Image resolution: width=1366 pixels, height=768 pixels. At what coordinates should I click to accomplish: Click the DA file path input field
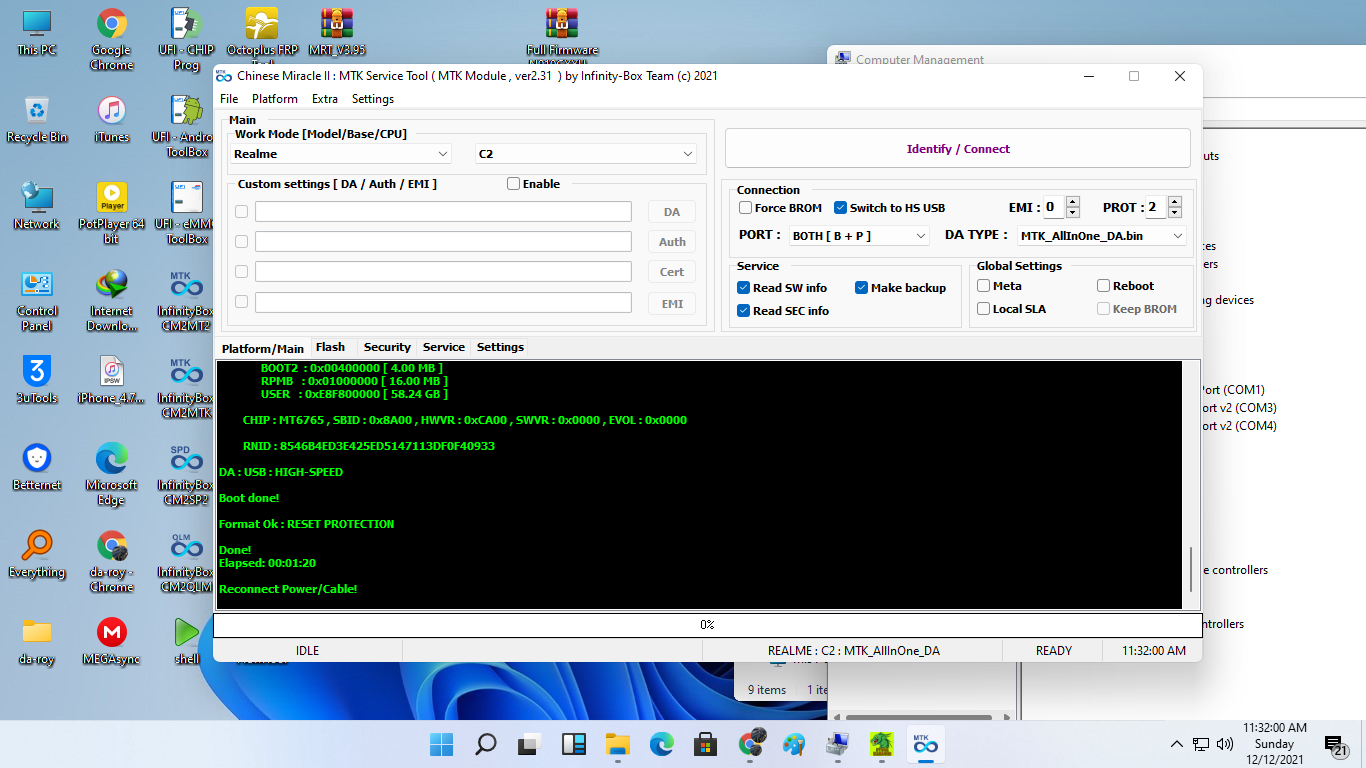443,211
